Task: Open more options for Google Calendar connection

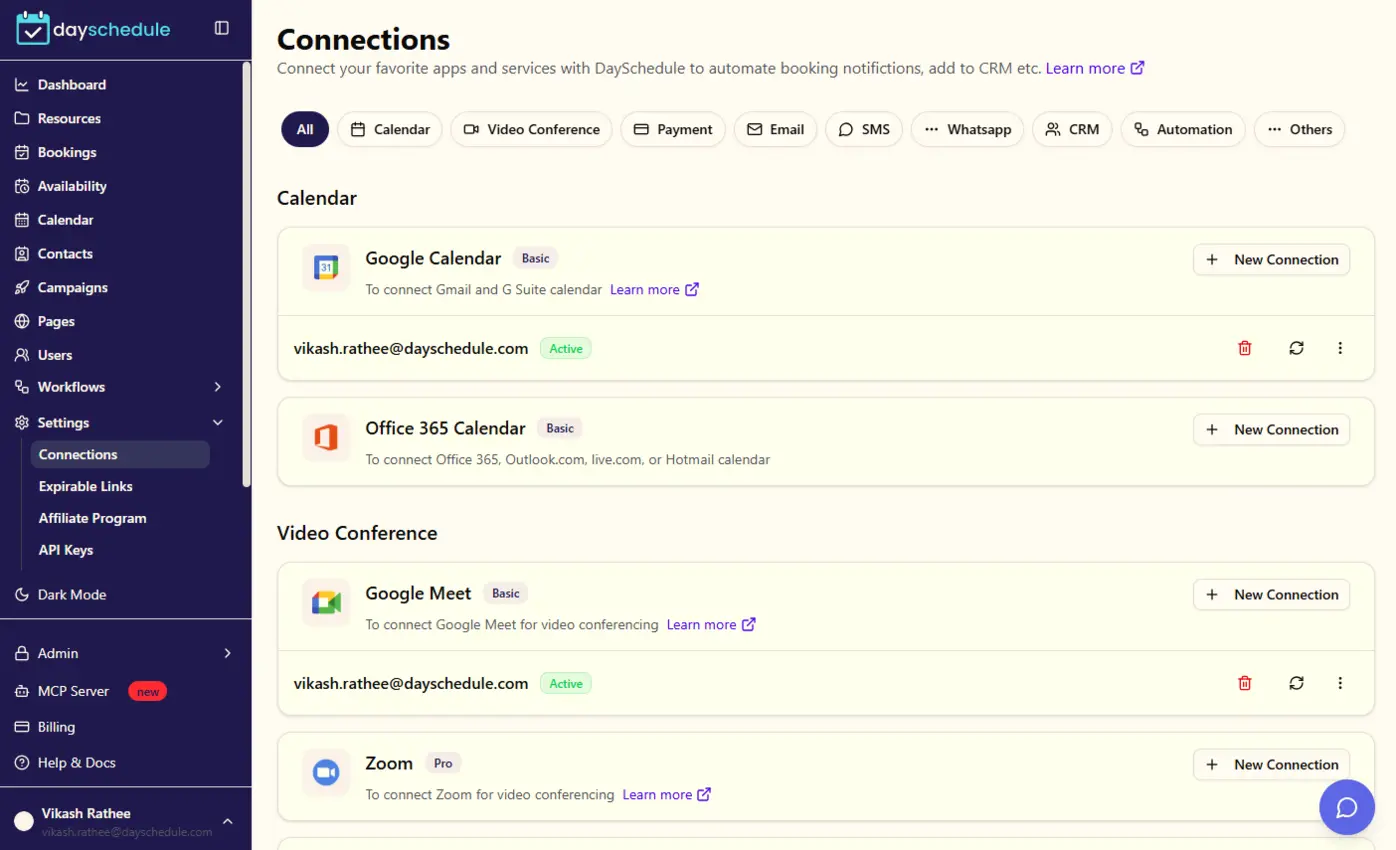Action: coord(1340,348)
